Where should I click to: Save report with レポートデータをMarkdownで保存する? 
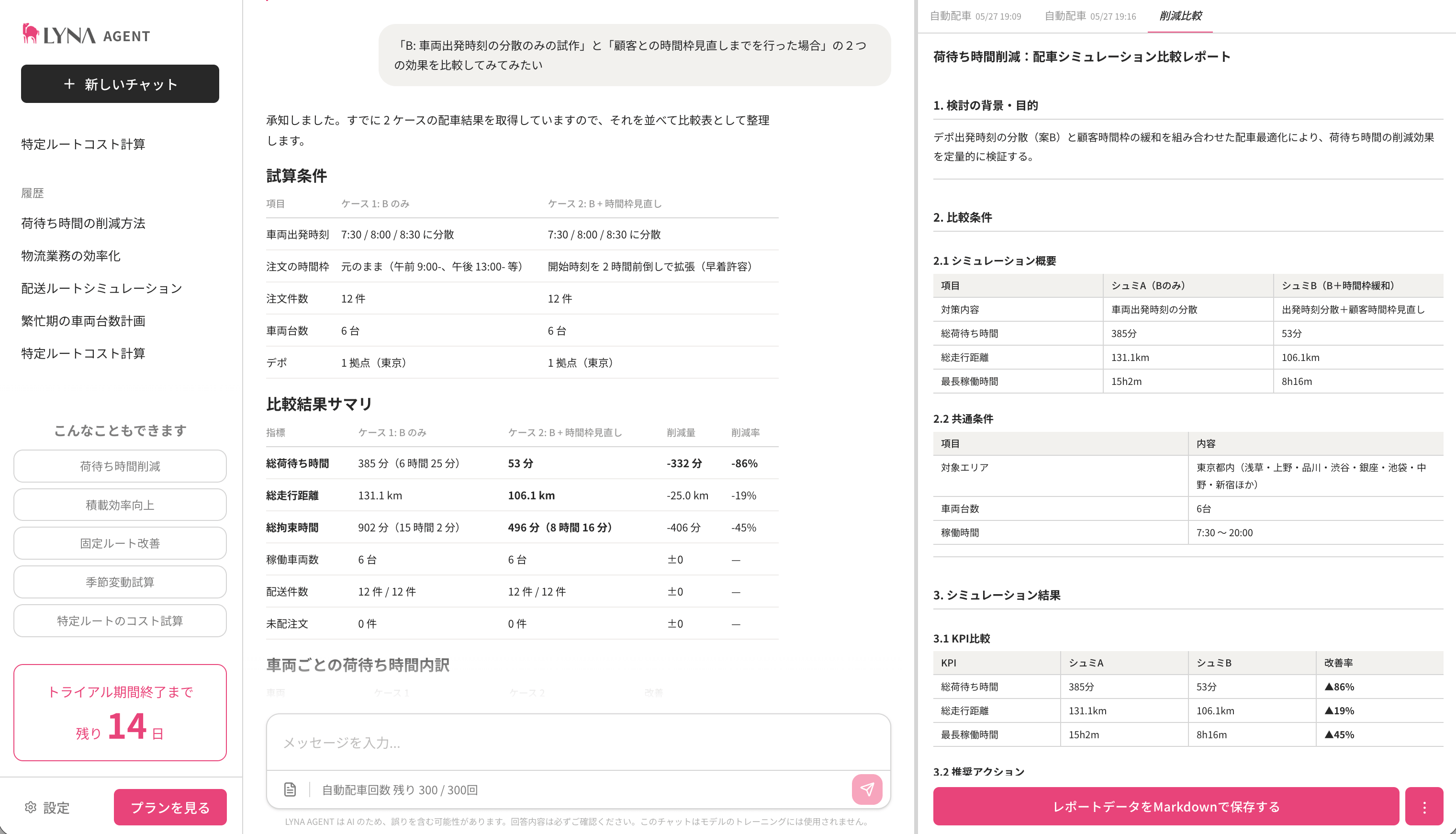click(x=1166, y=807)
